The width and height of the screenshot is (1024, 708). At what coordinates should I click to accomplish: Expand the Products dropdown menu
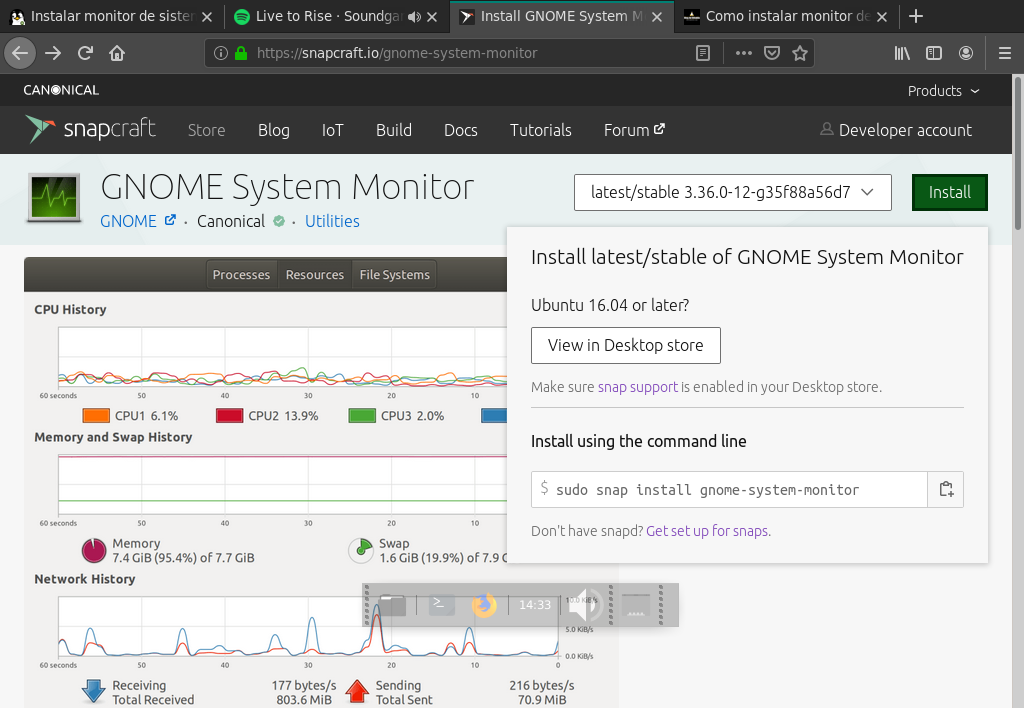(943, 91)
